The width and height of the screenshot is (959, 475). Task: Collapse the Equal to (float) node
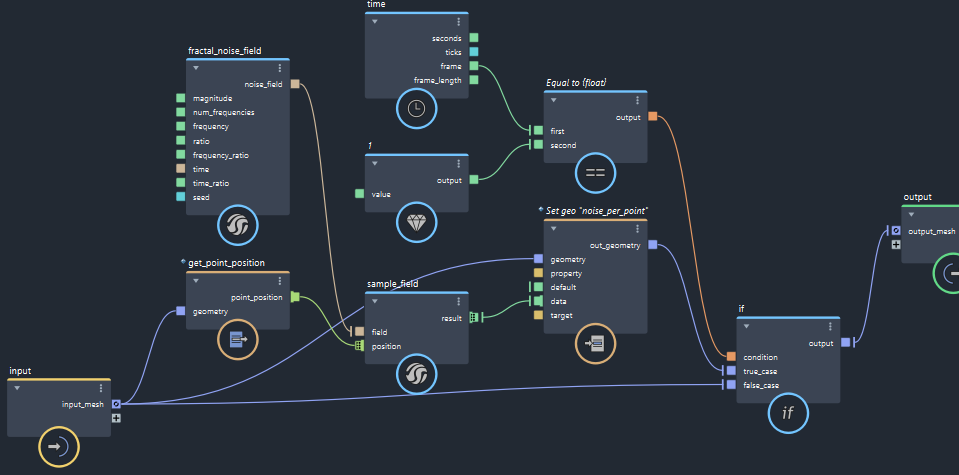pyautogui.click(x=554, y=100)
